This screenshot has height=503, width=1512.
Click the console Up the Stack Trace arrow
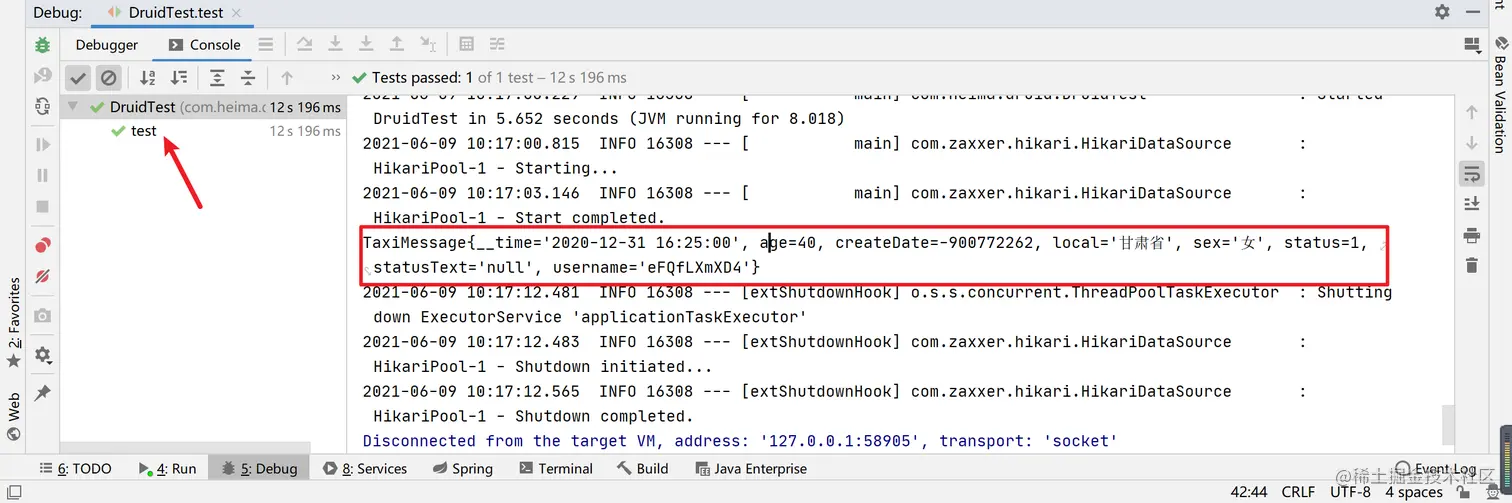[x=1471, y=112]
